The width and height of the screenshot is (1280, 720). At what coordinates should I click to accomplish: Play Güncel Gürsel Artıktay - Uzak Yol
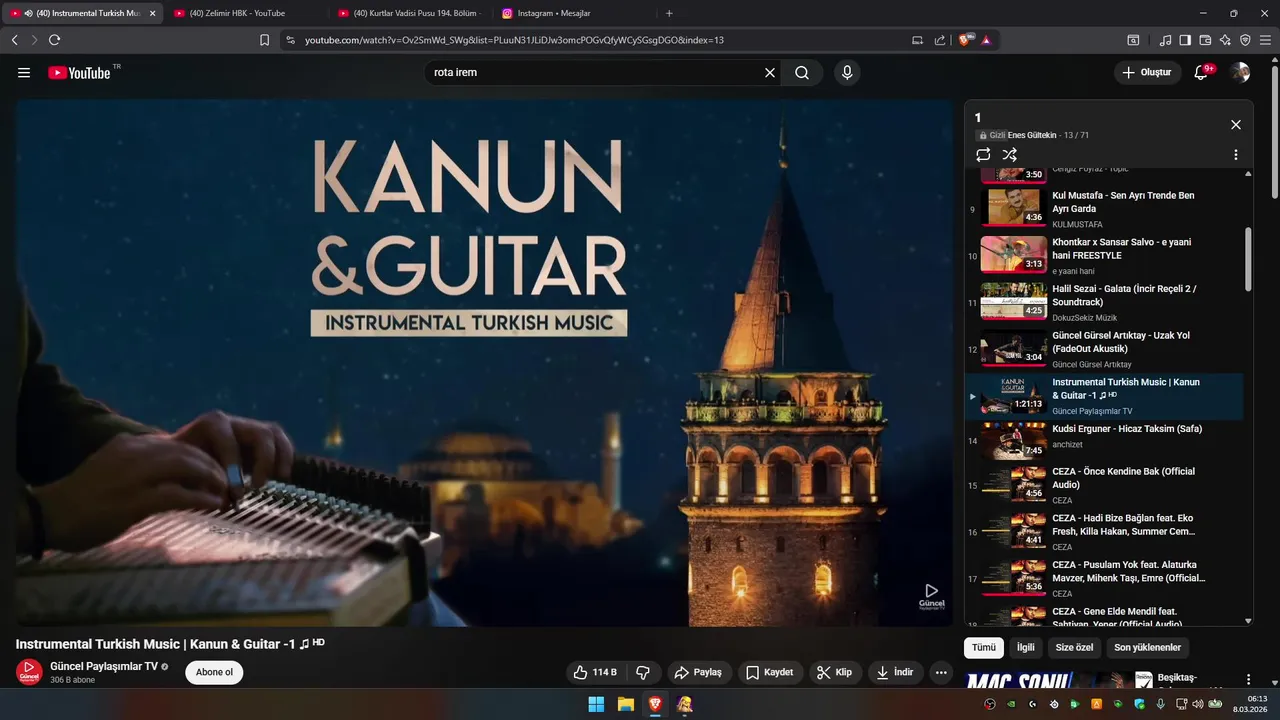pos(1104,349)
